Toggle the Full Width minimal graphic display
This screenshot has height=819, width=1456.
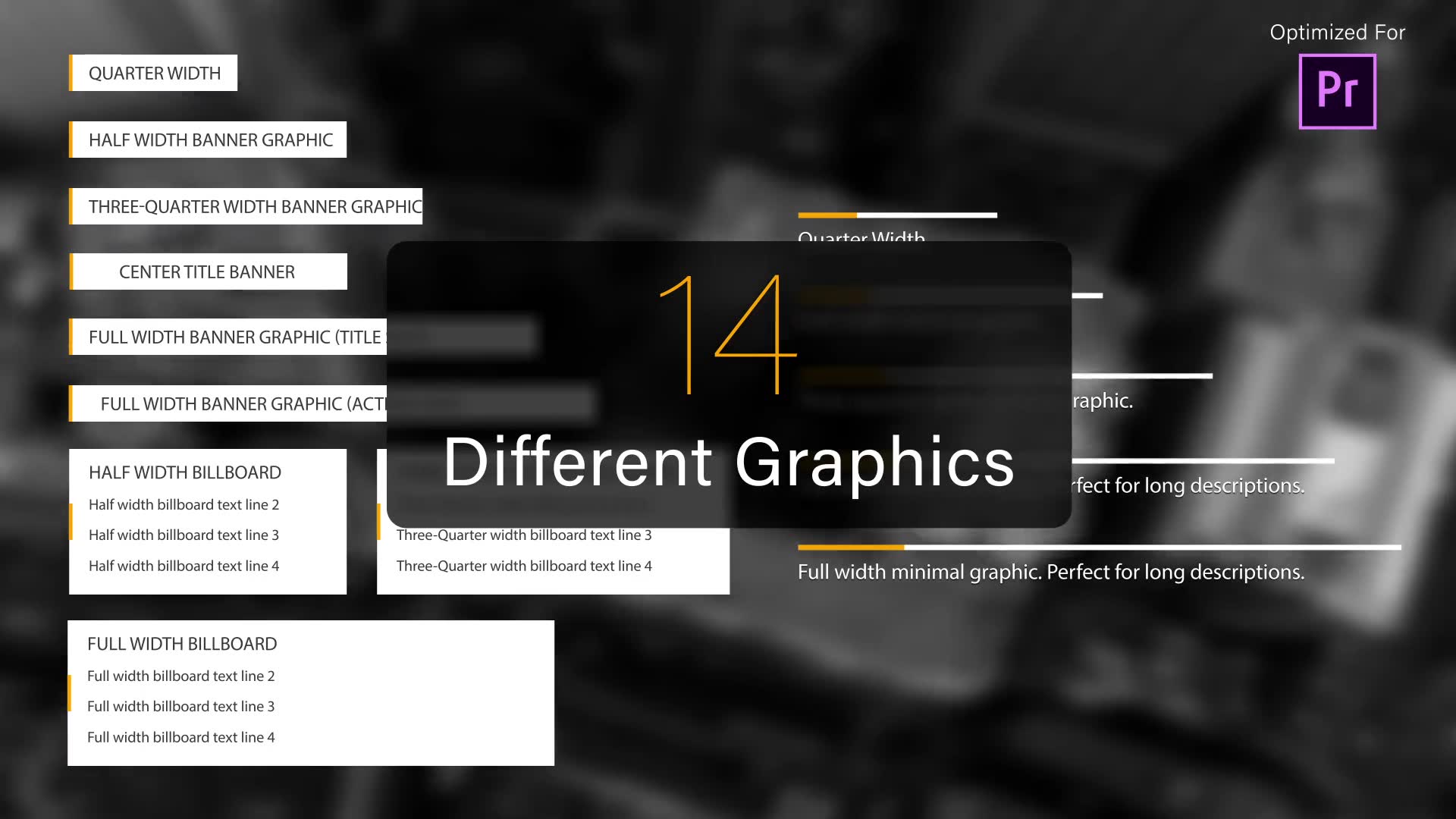click(1051, 571)
